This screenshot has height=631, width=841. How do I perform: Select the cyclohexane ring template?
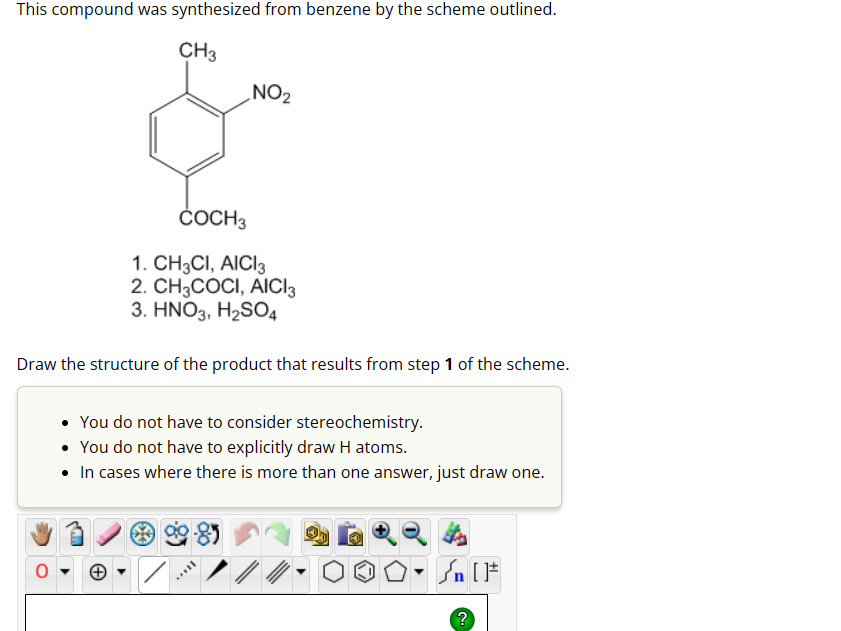pos(332,571)
